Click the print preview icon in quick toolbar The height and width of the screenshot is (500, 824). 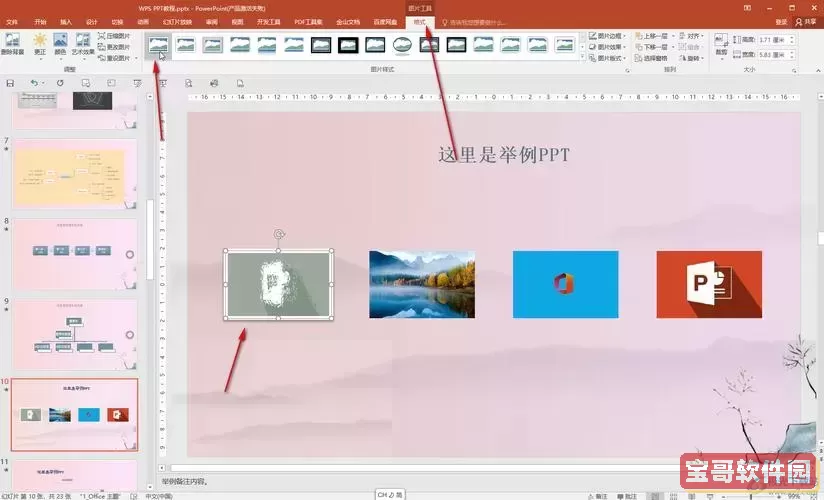click(x=189, y=83)
